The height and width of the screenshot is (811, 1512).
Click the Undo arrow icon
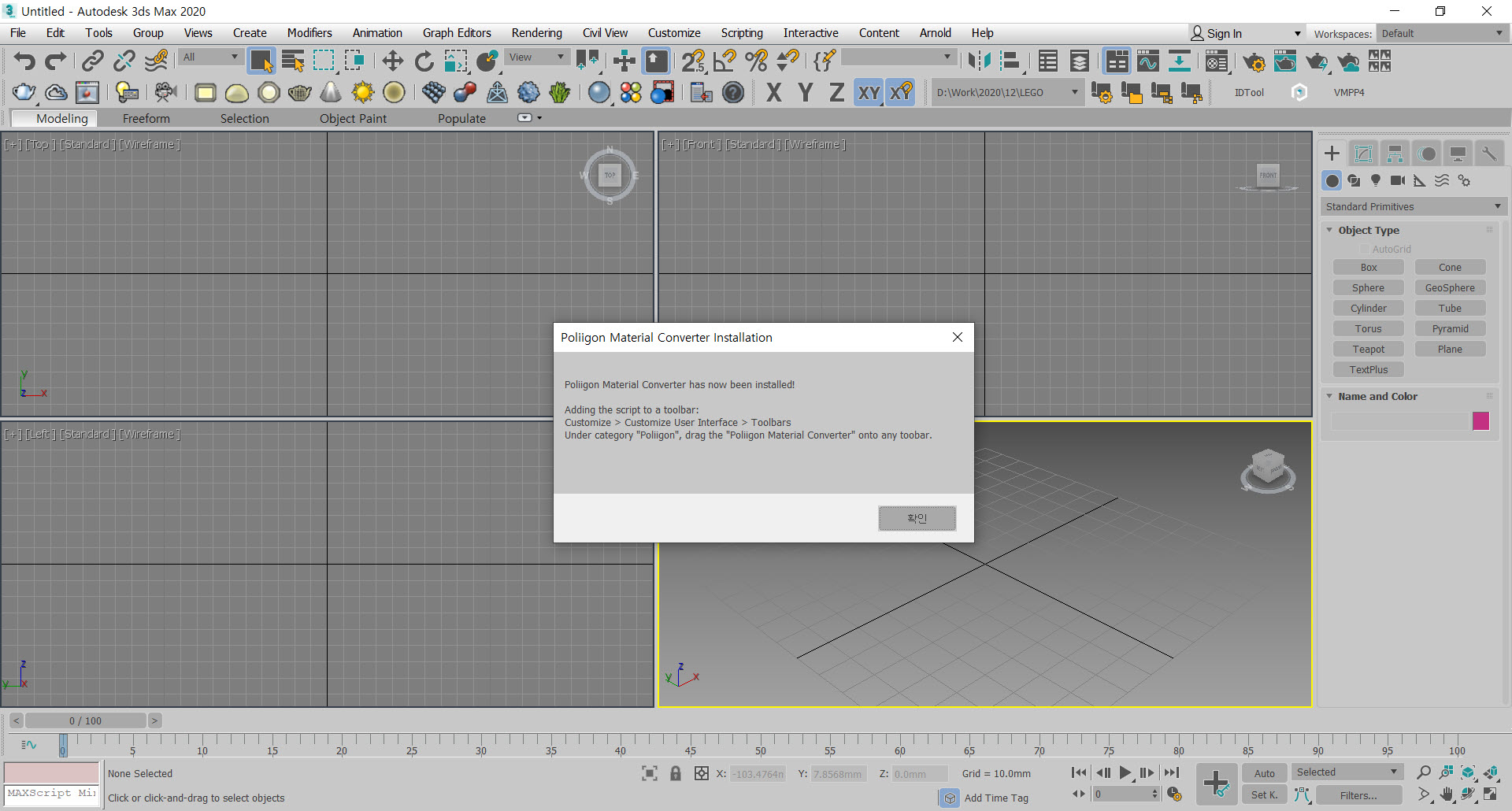[x=24, y=61]
